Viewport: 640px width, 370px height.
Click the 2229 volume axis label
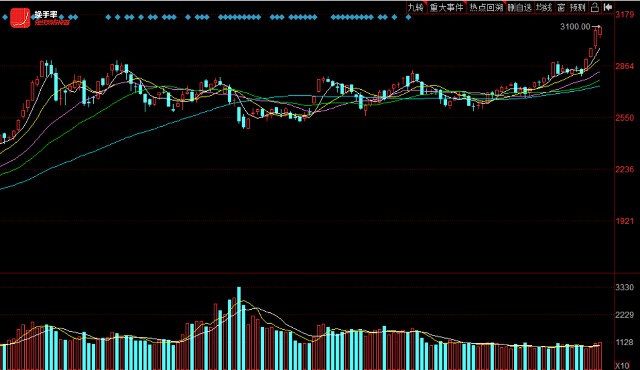pyautogui.click(x=625, y=315)
